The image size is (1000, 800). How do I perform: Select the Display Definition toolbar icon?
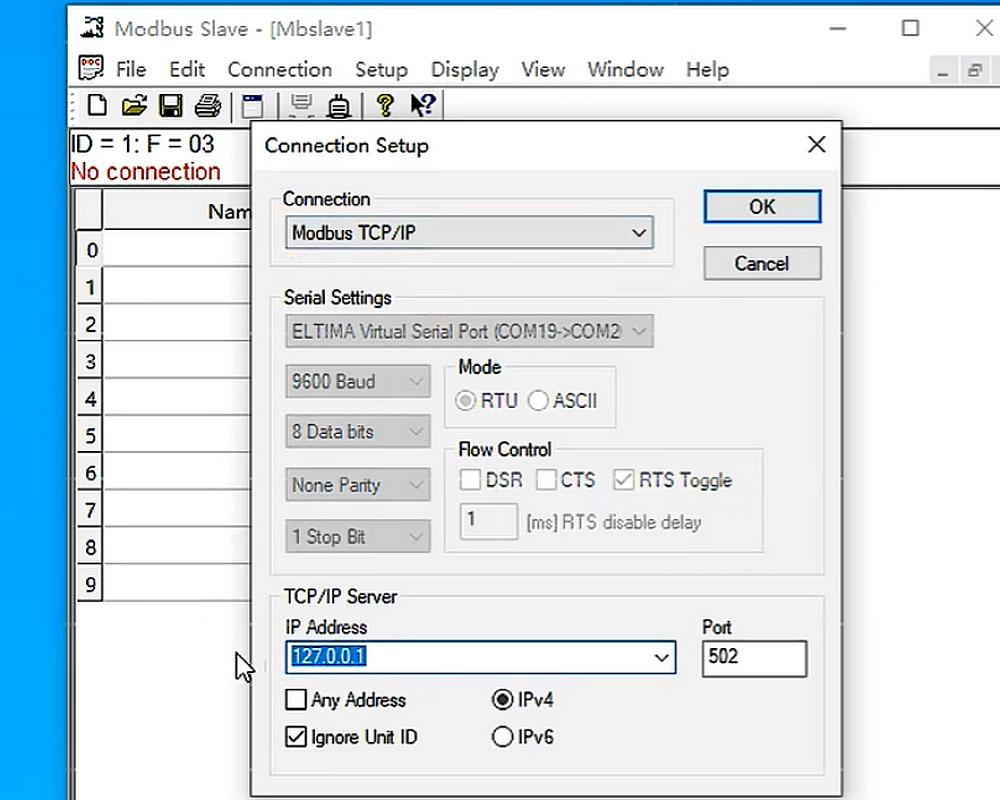pyautogui.click(x=251, y=105)
